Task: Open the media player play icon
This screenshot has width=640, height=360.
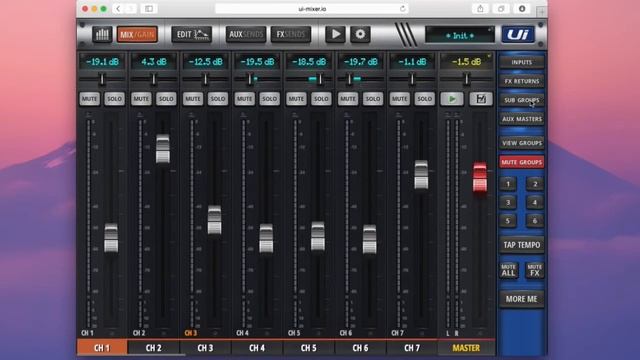Action: click(x=335, y=34)
